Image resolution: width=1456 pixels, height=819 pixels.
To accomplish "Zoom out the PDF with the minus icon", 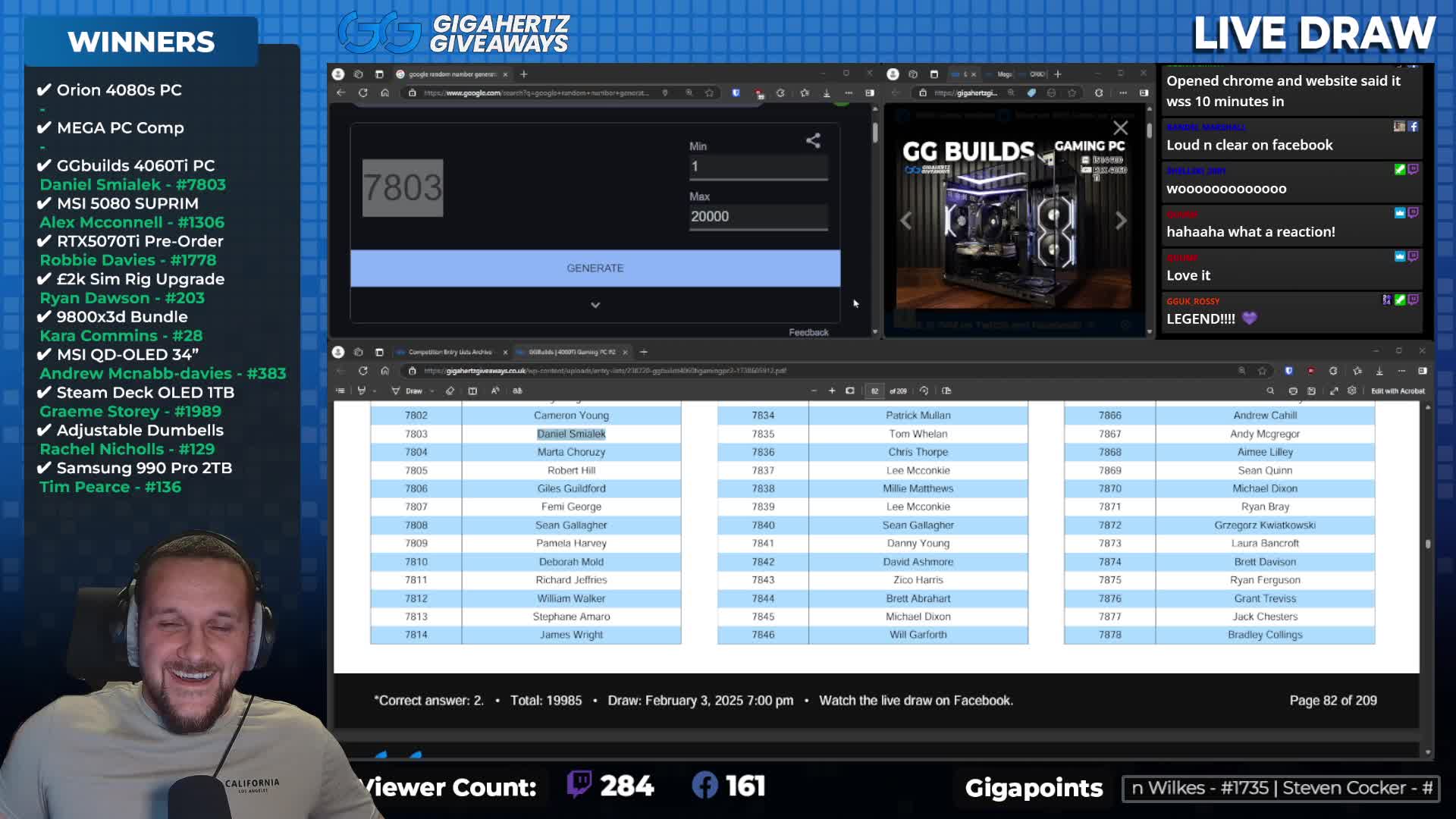I will pyautogui.click(x=814, y=391).
